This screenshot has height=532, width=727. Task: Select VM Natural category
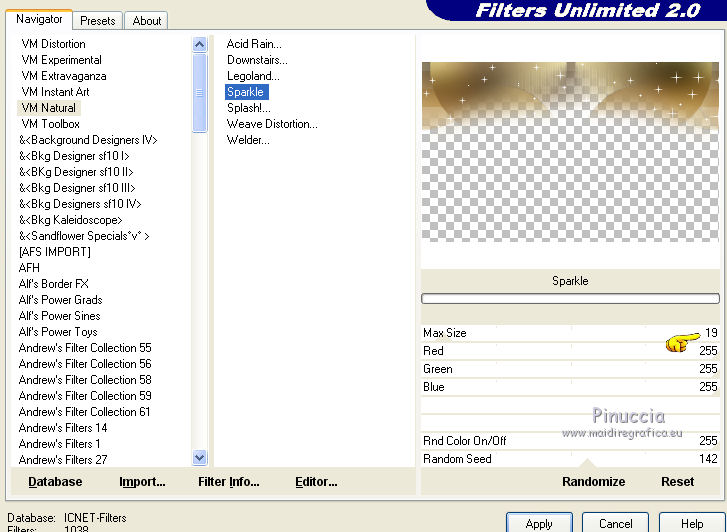click(49, 108)
